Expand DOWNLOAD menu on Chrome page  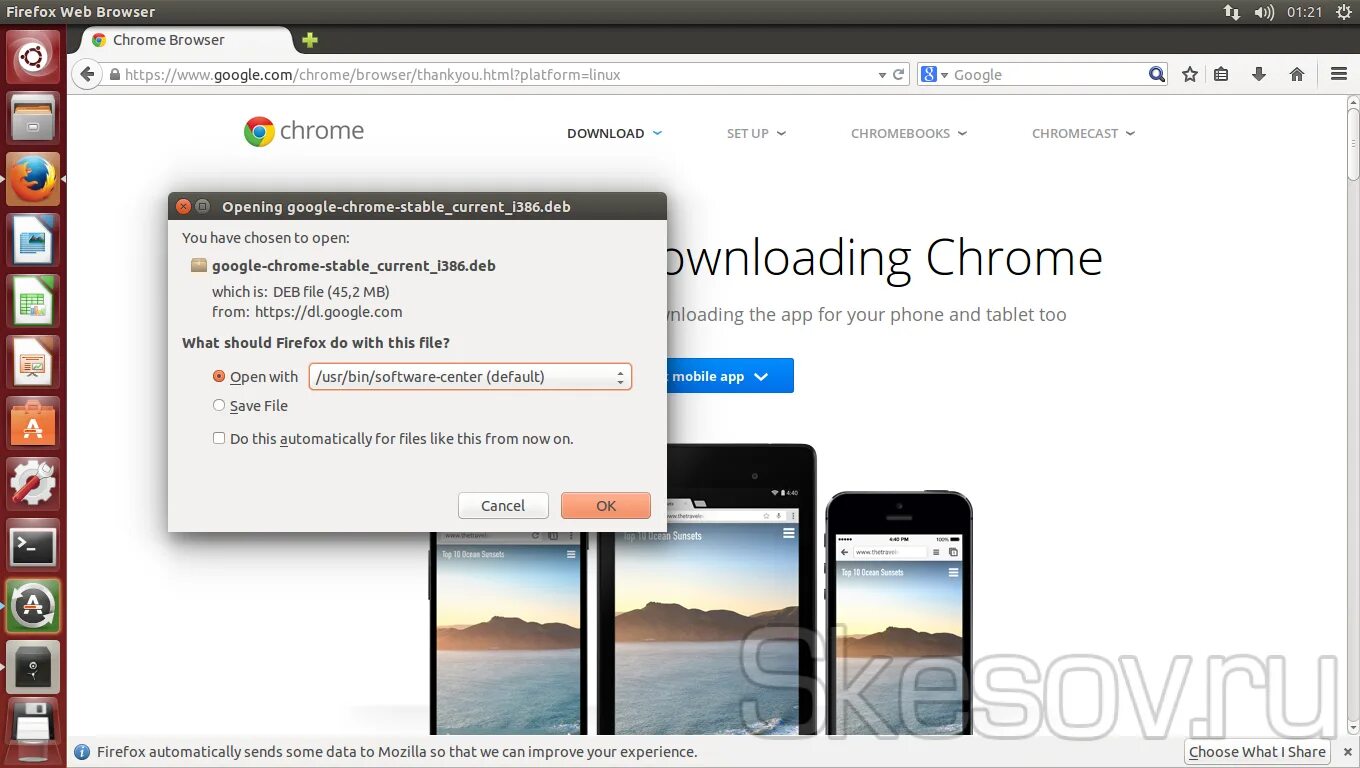pos(614,133)
